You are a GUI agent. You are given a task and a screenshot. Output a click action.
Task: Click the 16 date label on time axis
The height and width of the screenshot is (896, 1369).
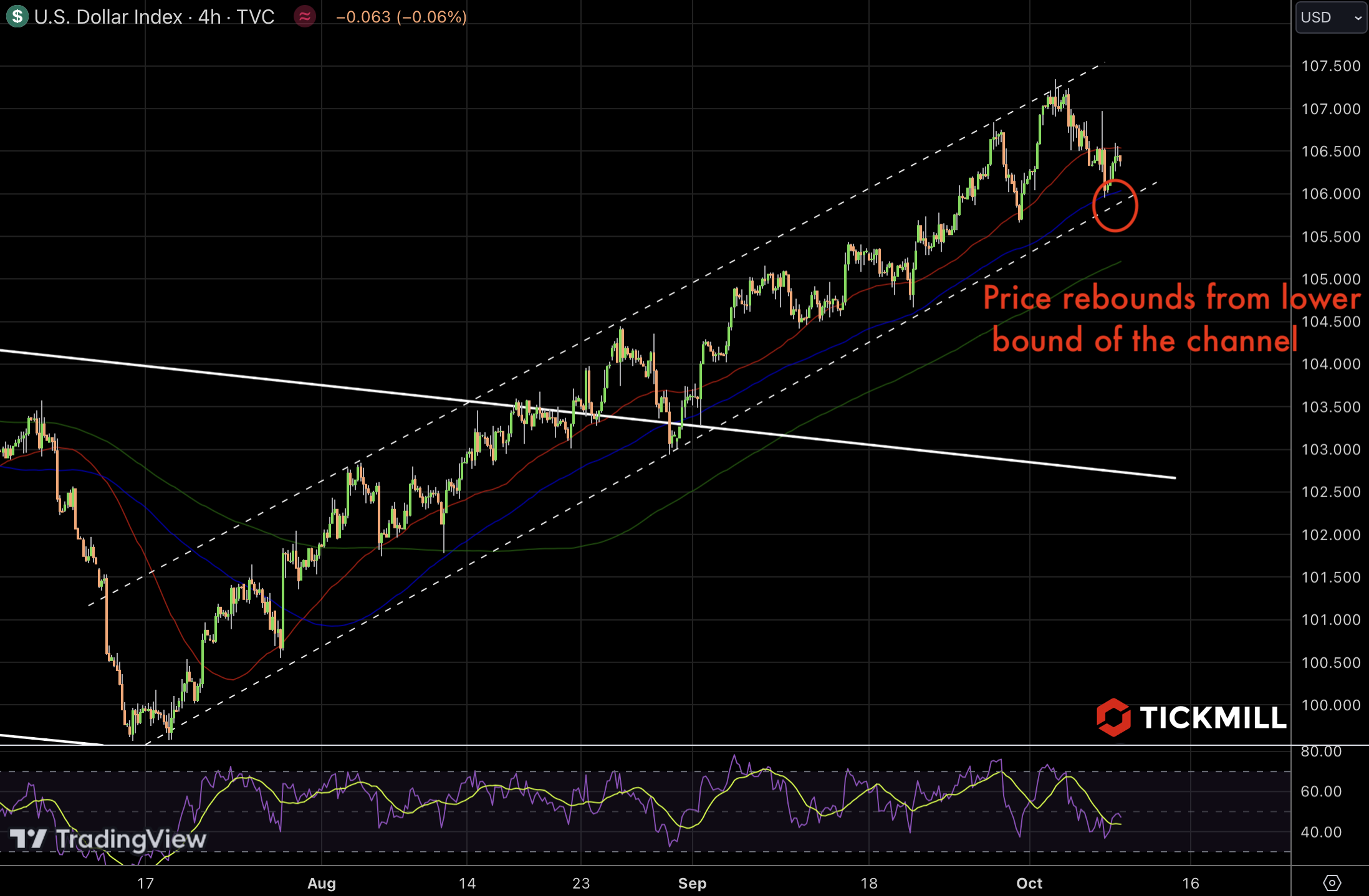click(x=1191, y=883)
